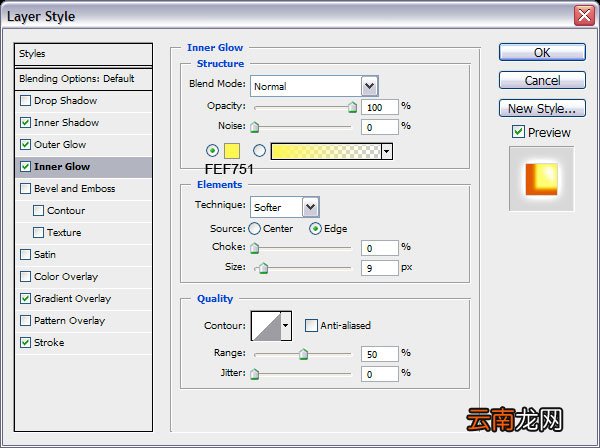Select the Drop Shadow settings row
This screenshot has height=448, width=600.
pyautogui.click(x=83, y=101)
